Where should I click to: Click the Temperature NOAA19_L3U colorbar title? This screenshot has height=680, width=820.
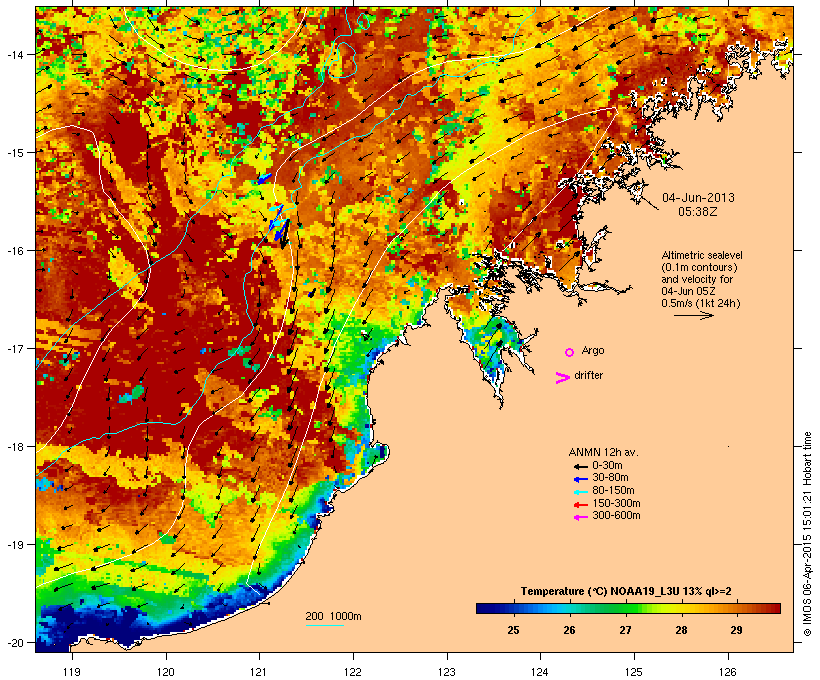click(626, 591)
